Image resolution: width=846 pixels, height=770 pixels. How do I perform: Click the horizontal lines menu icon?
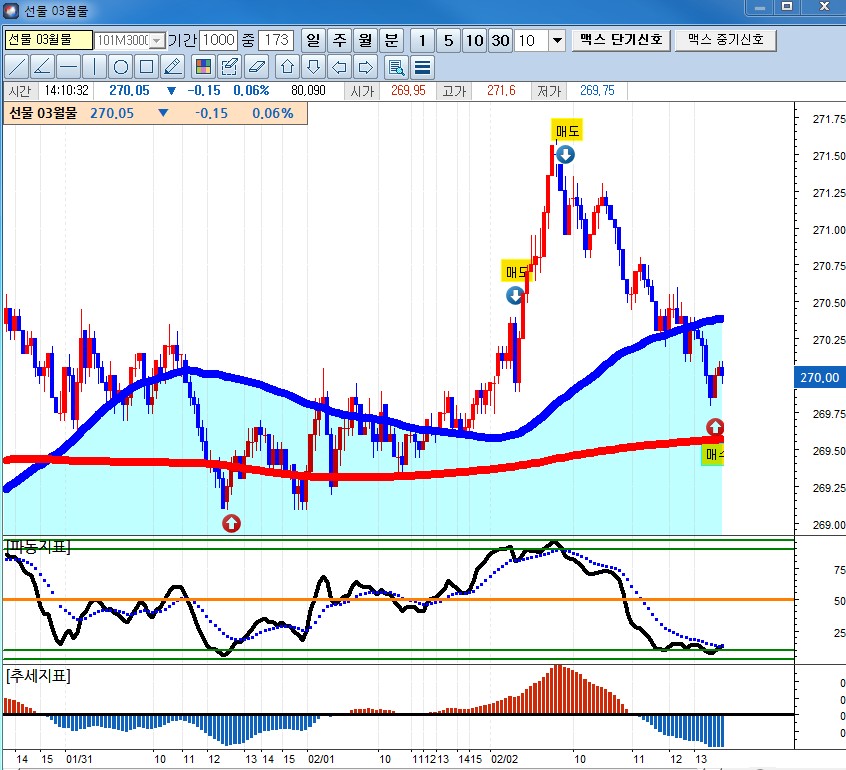click(422, 67)
